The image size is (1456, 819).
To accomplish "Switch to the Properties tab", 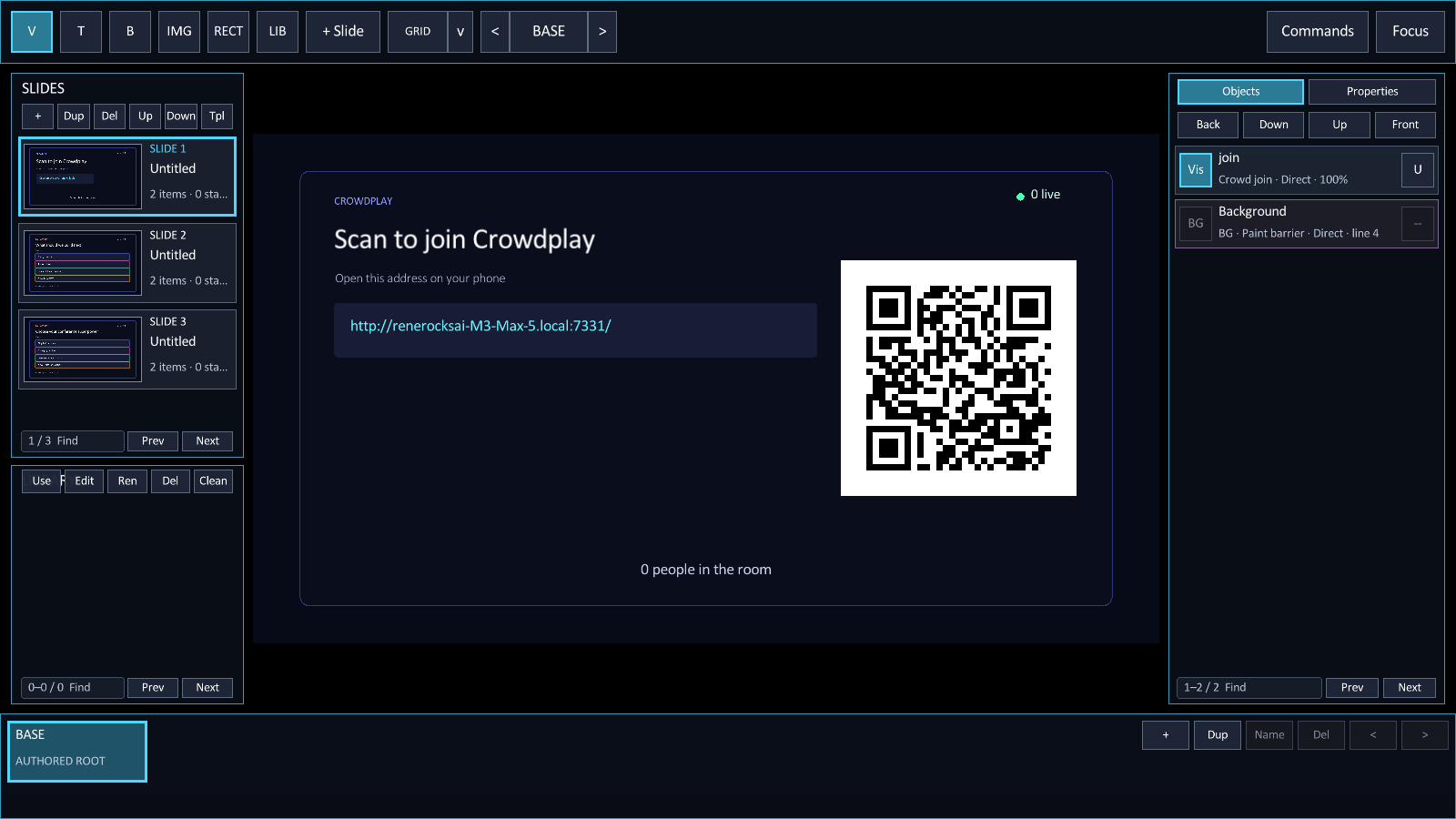I will (1372, 92).
